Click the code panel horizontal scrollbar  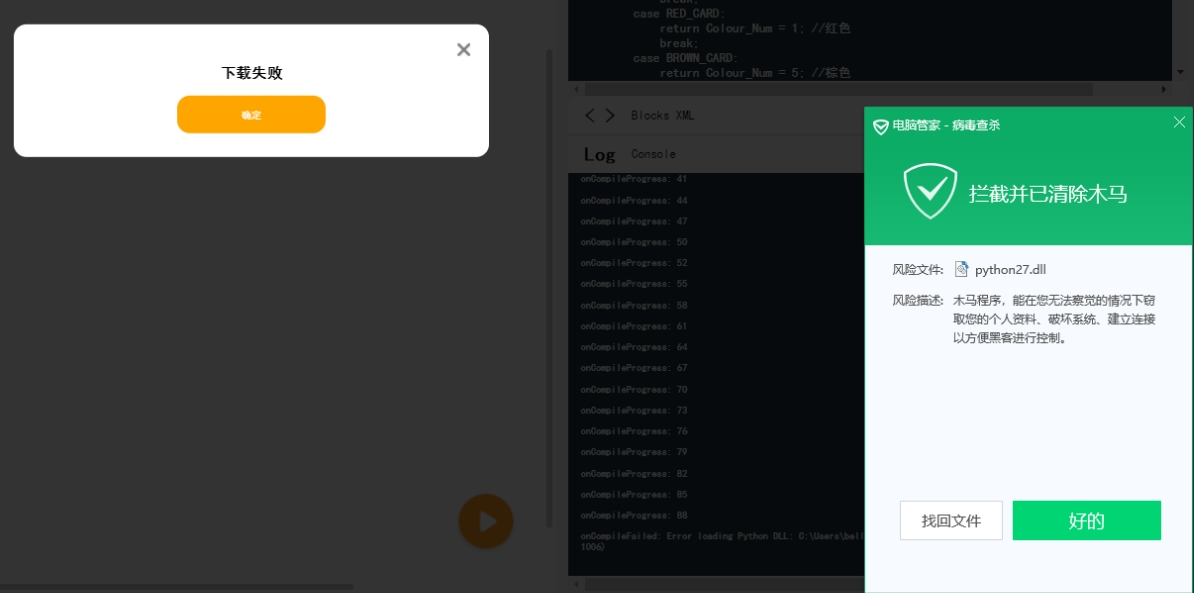pos(836,89)
